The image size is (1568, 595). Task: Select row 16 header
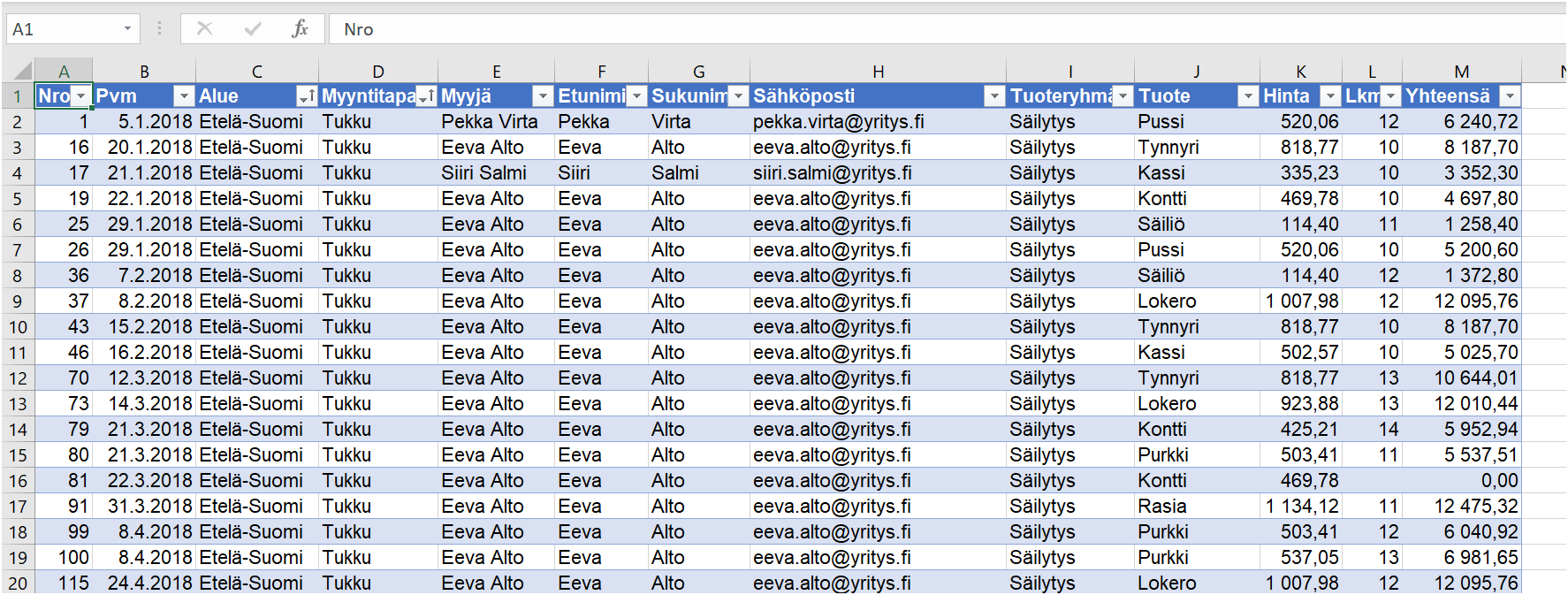point(18,481)
